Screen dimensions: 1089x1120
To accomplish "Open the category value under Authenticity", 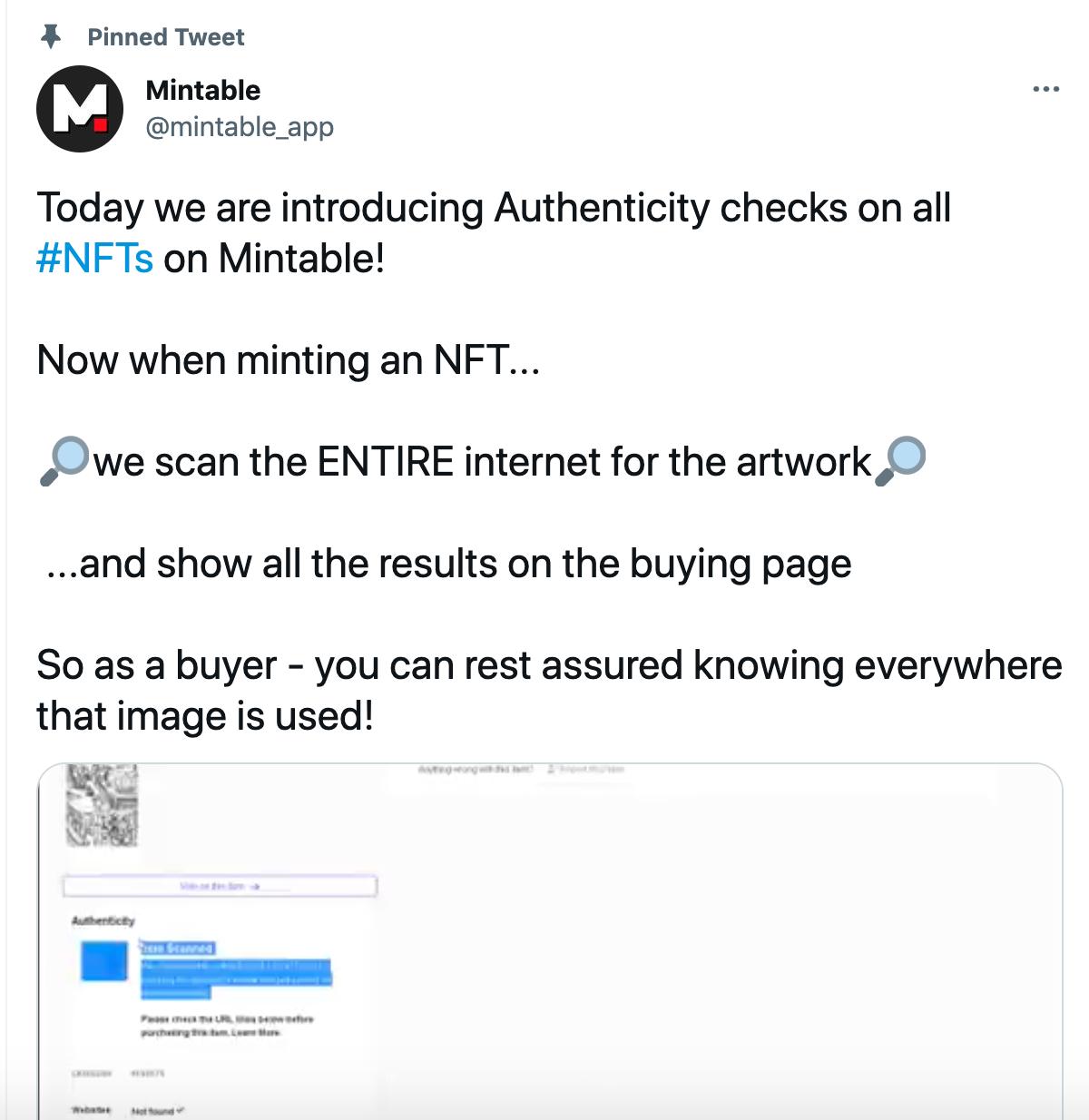I will [89, 1074].
